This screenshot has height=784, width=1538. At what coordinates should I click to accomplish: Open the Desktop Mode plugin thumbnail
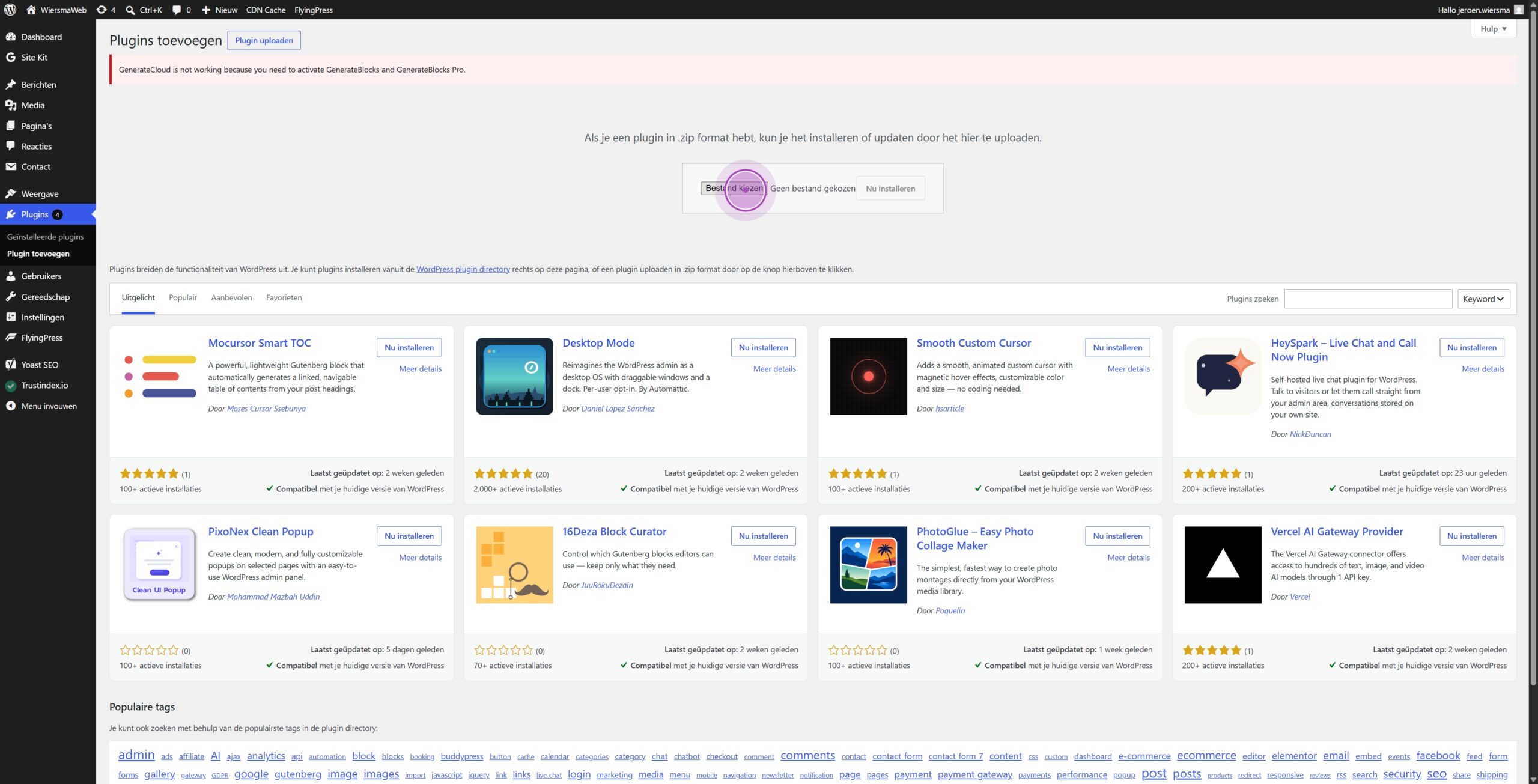pyautogui.click(x=514, y=376)
